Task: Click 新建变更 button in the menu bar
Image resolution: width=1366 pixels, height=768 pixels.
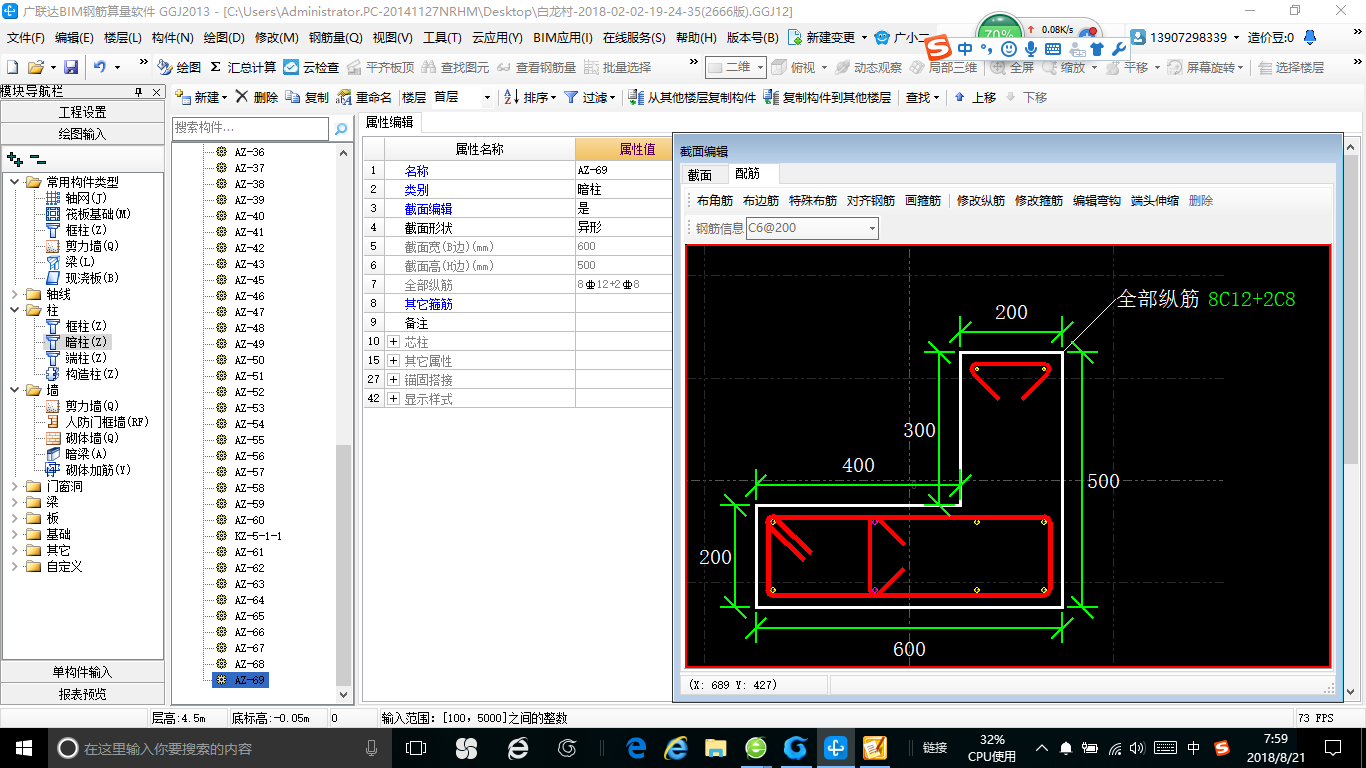Action: 828,38
